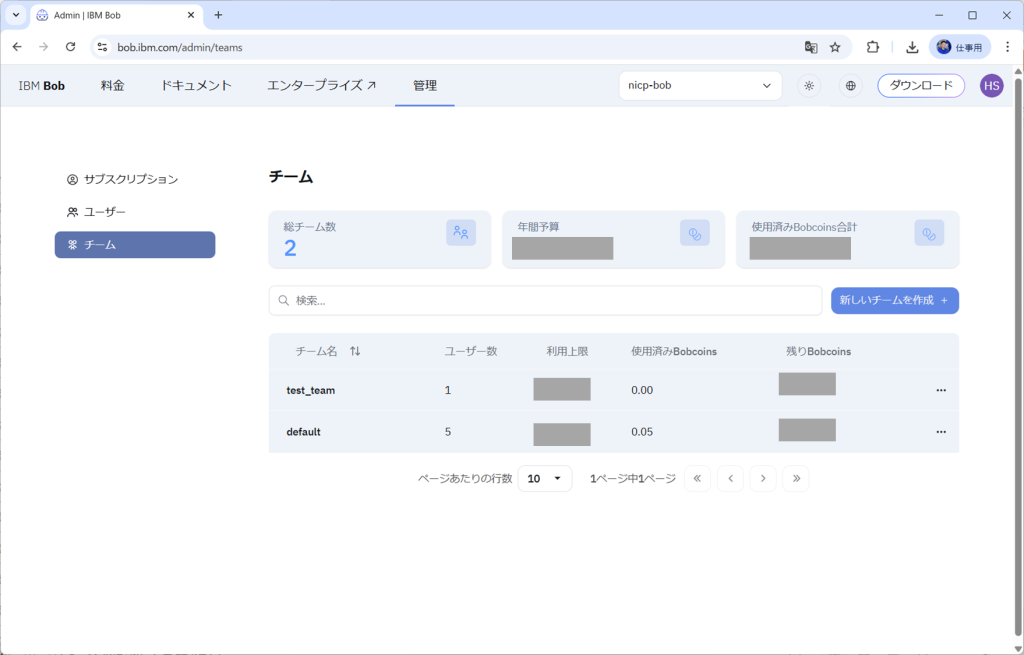This screenshot has height=655, width=1024.
Task: Expand the nicp-bob organization dropdown
Action: (700, 86)
